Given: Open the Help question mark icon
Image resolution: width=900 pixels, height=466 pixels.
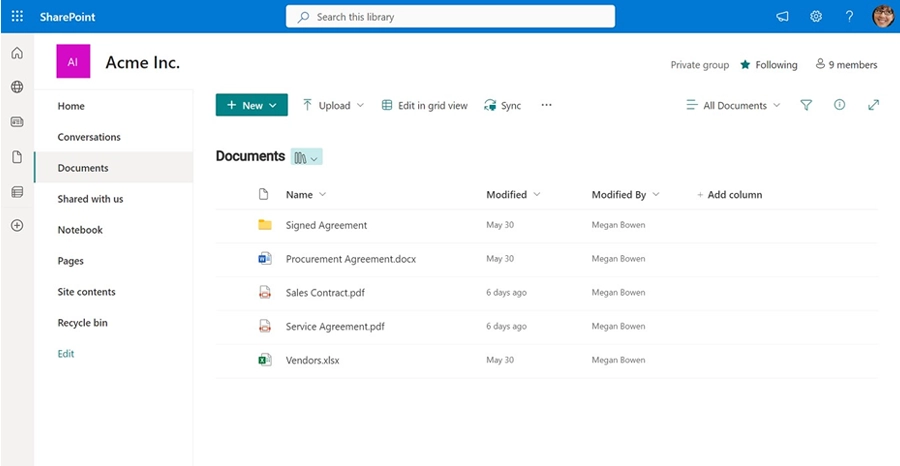Looking at the screenshot, I should click(849, 17).
